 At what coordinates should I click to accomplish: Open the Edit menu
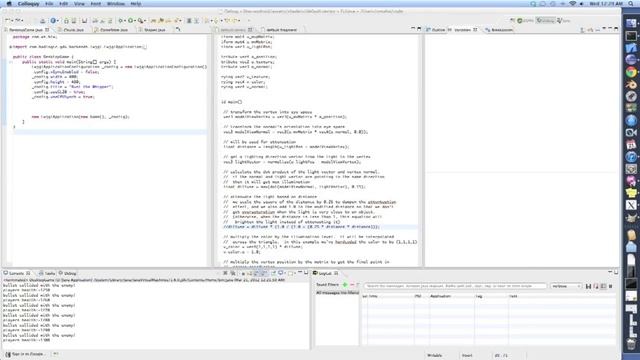pyautogui.click(x=64, y=4)
